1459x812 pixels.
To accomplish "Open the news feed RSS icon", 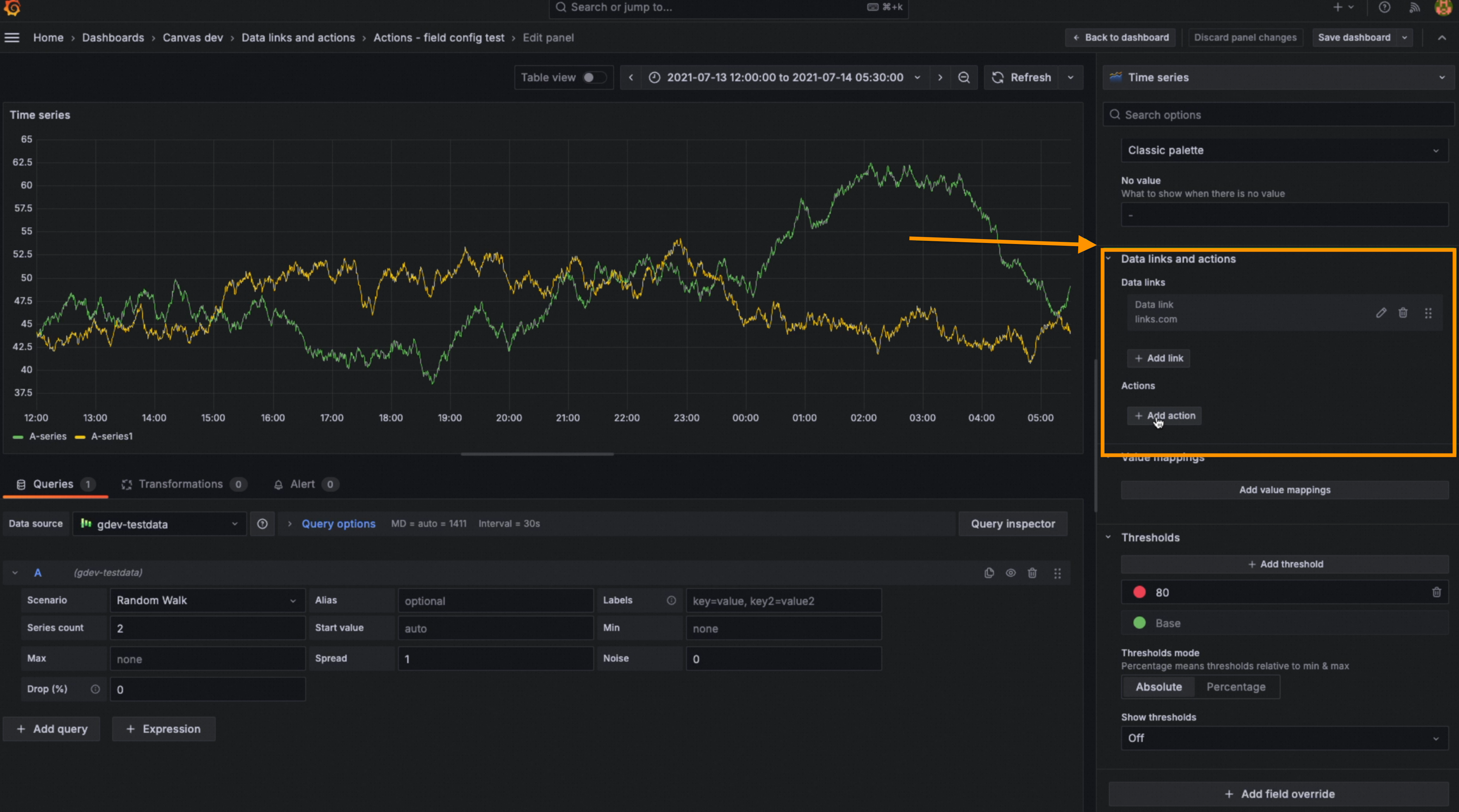I will [x=1414, y=7].
